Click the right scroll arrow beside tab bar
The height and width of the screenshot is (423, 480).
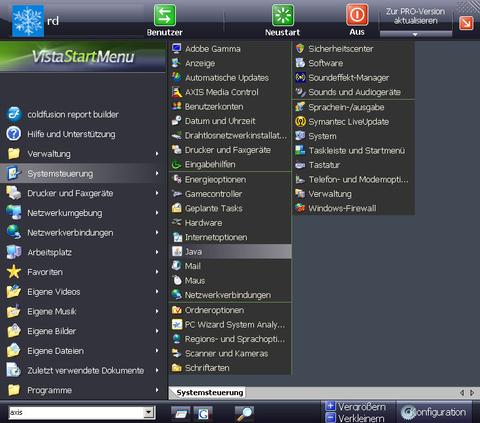(472, 393)
